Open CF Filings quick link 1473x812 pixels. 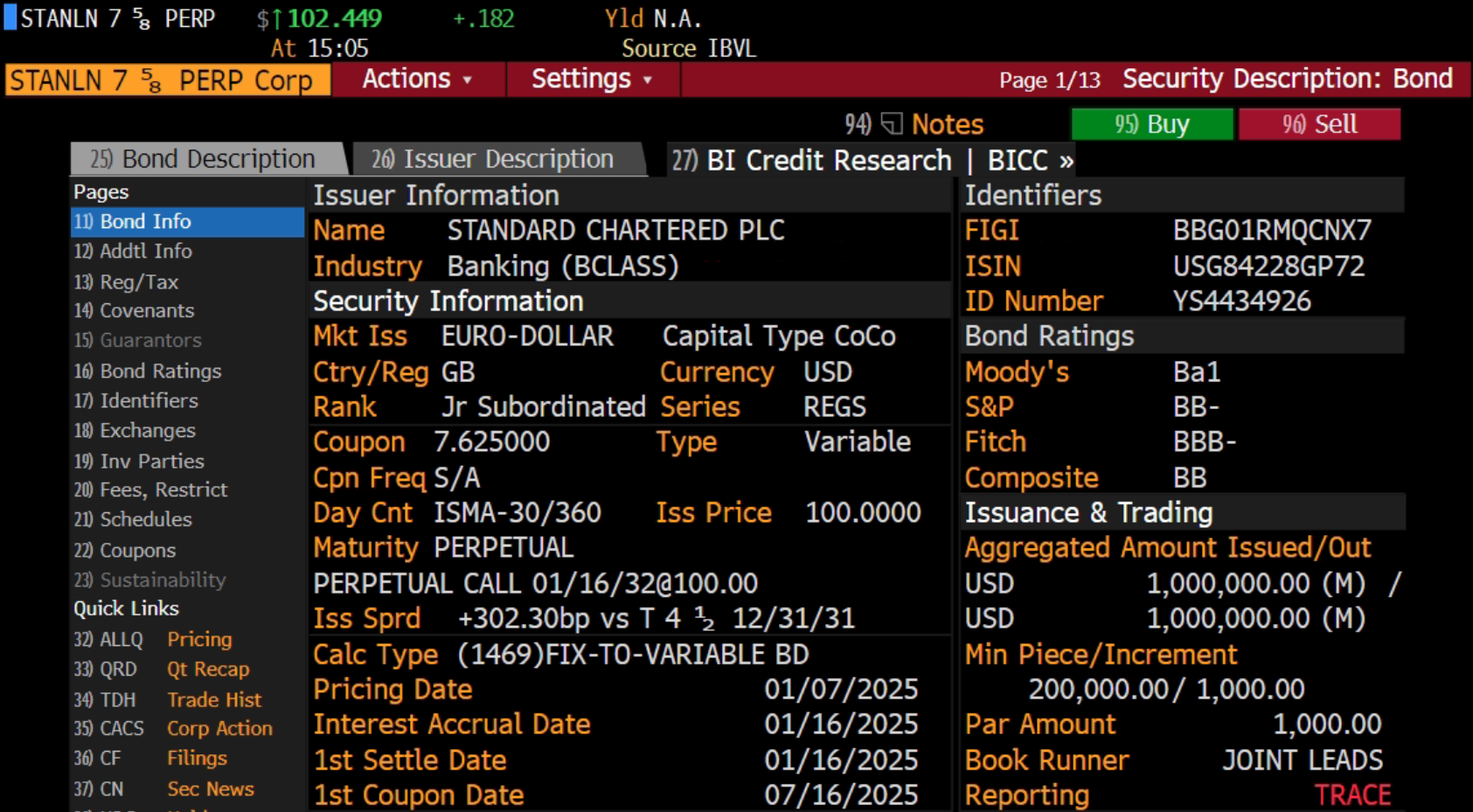click(x=150, y=758)
